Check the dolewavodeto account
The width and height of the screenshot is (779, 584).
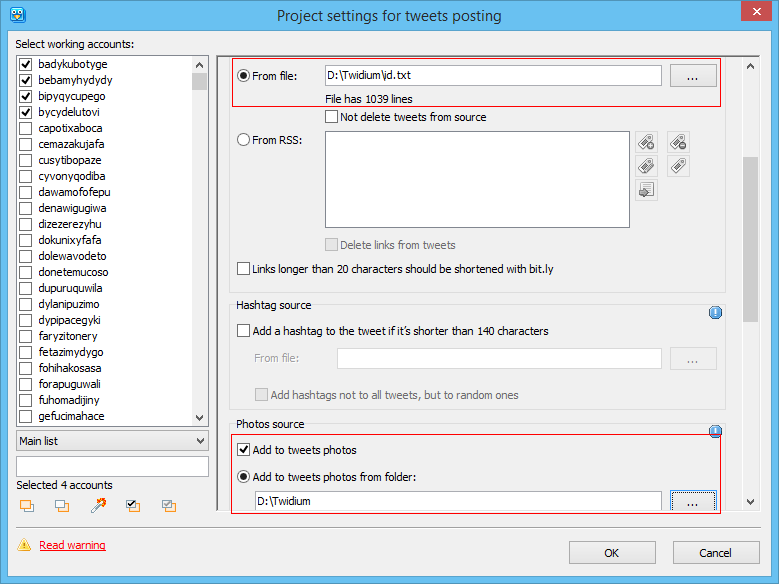[25, 256]
